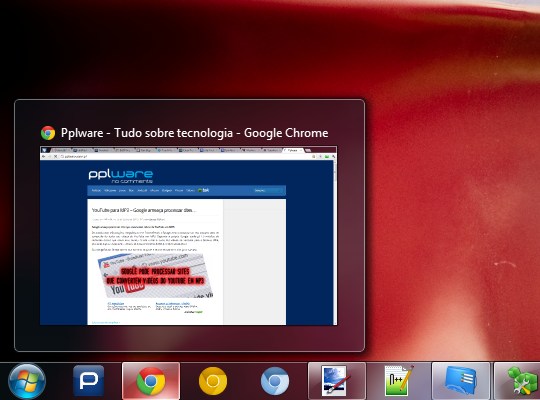Click the pplware logo in the preview

[121, 176]
